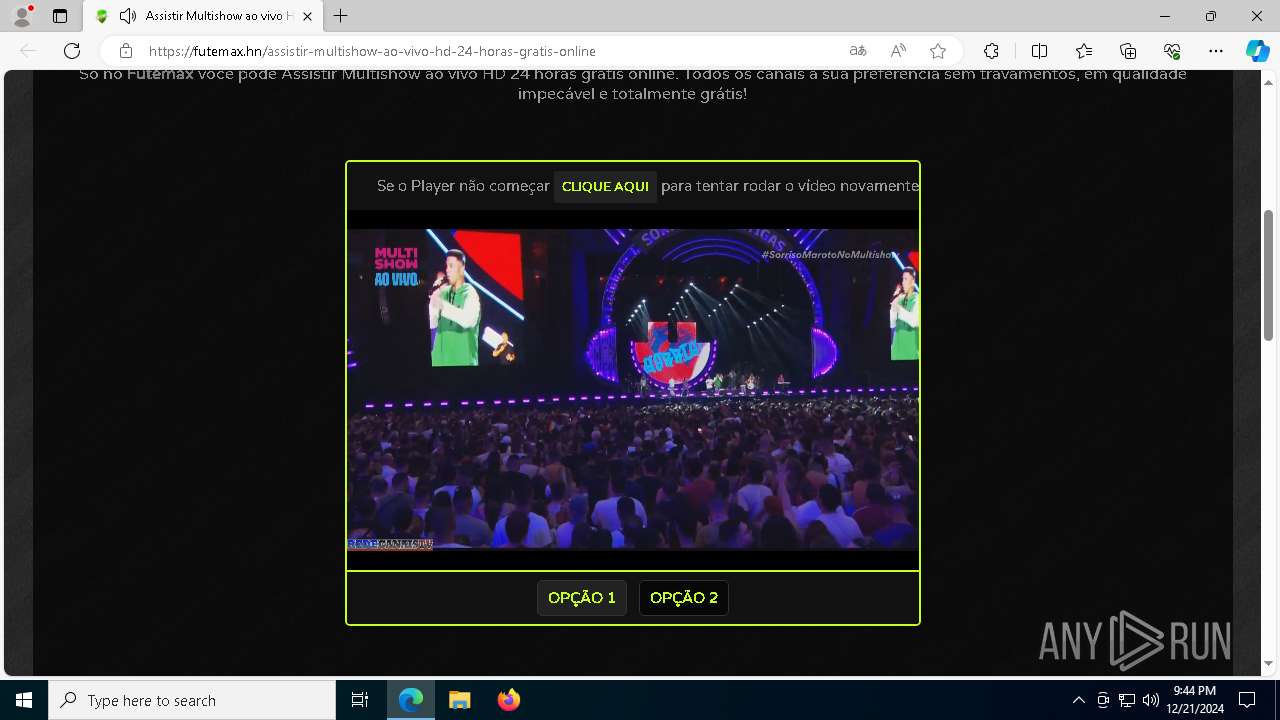Open Settings and more menu
The width and height of the screenshot is (1280, 720).
(x=1216, y=51)
